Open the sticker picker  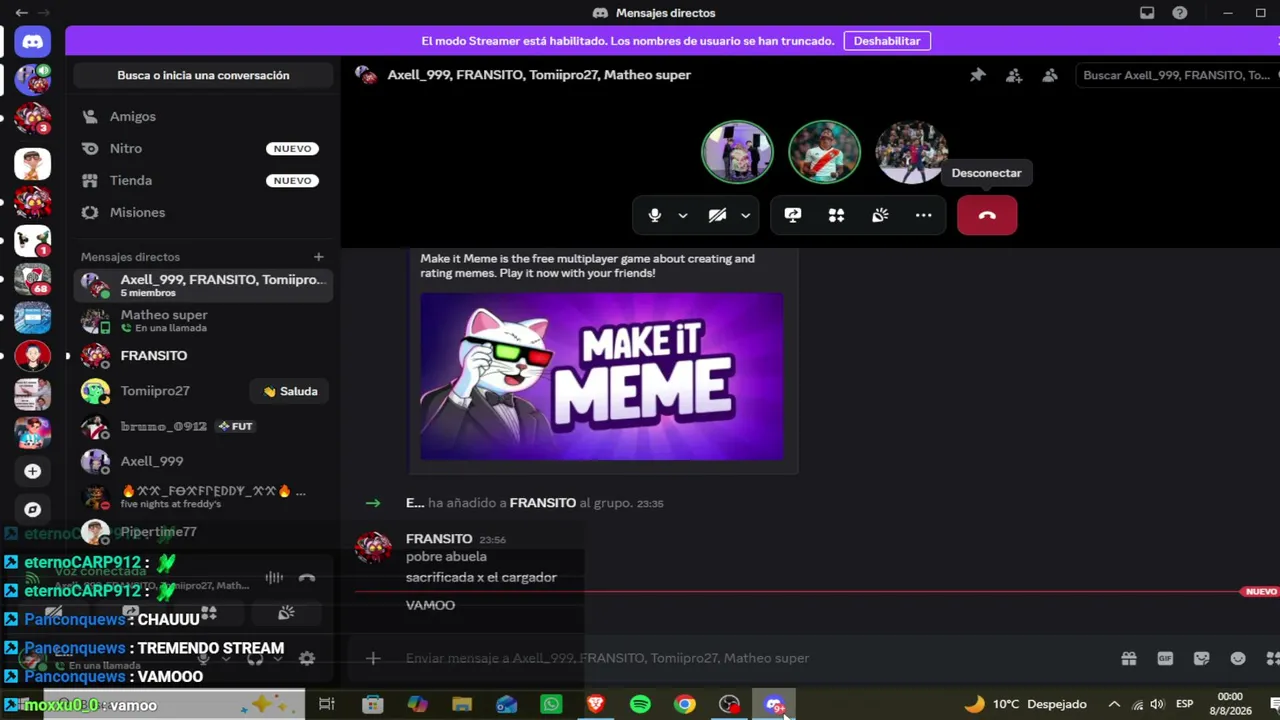click(x=1201, y=658)
